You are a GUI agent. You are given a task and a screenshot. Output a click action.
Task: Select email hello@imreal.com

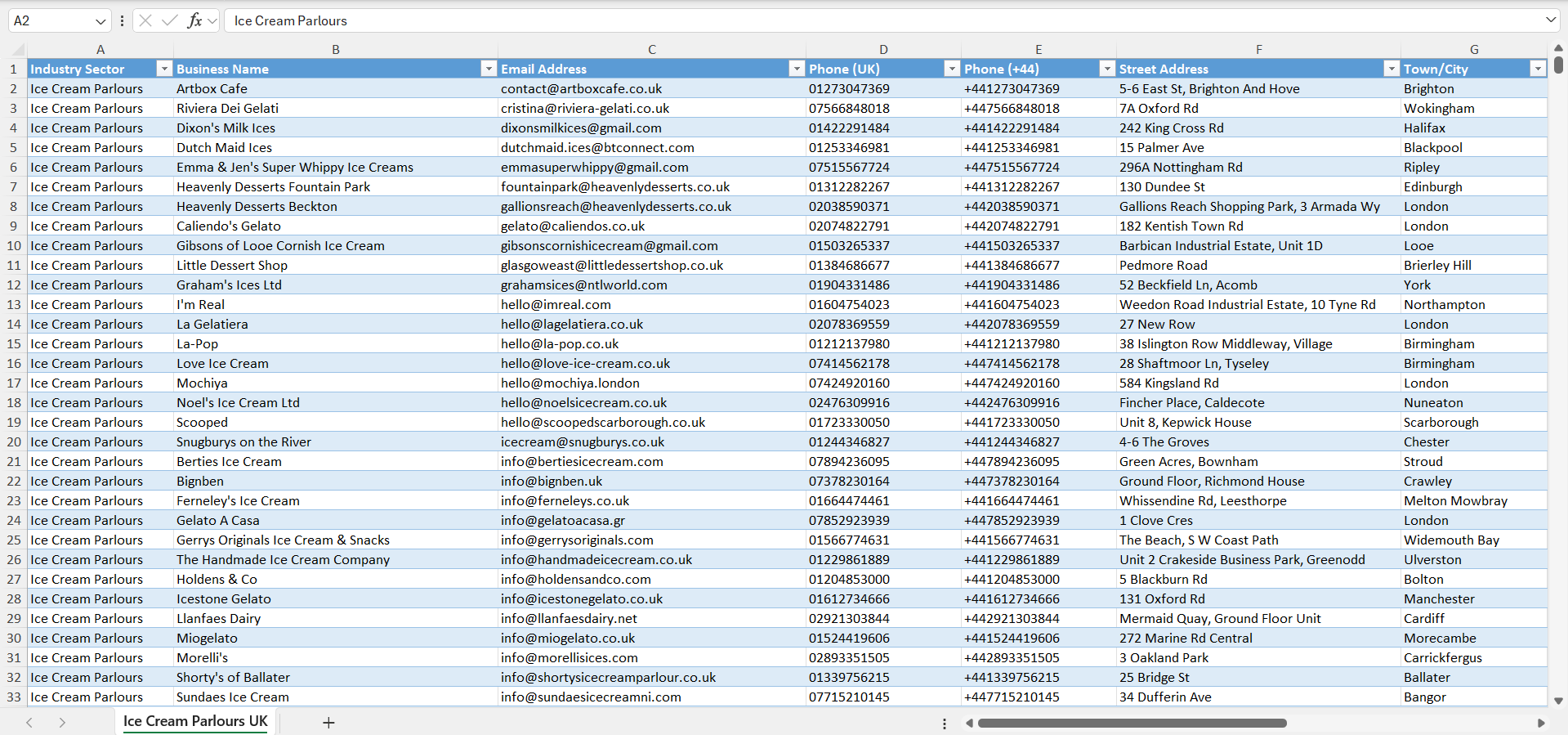click(652, 304)
